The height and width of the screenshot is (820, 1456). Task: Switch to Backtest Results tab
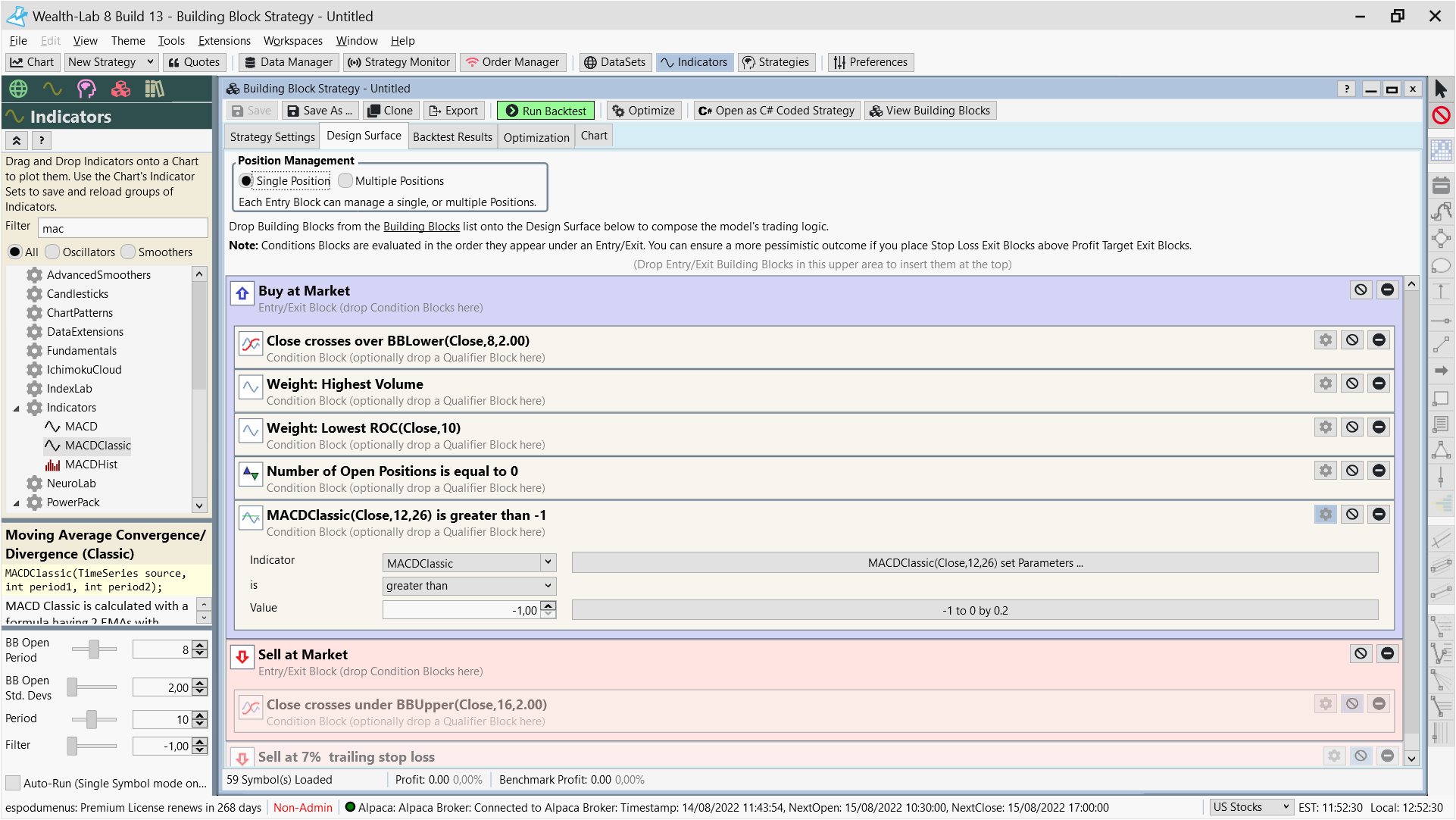pos(452,137)
